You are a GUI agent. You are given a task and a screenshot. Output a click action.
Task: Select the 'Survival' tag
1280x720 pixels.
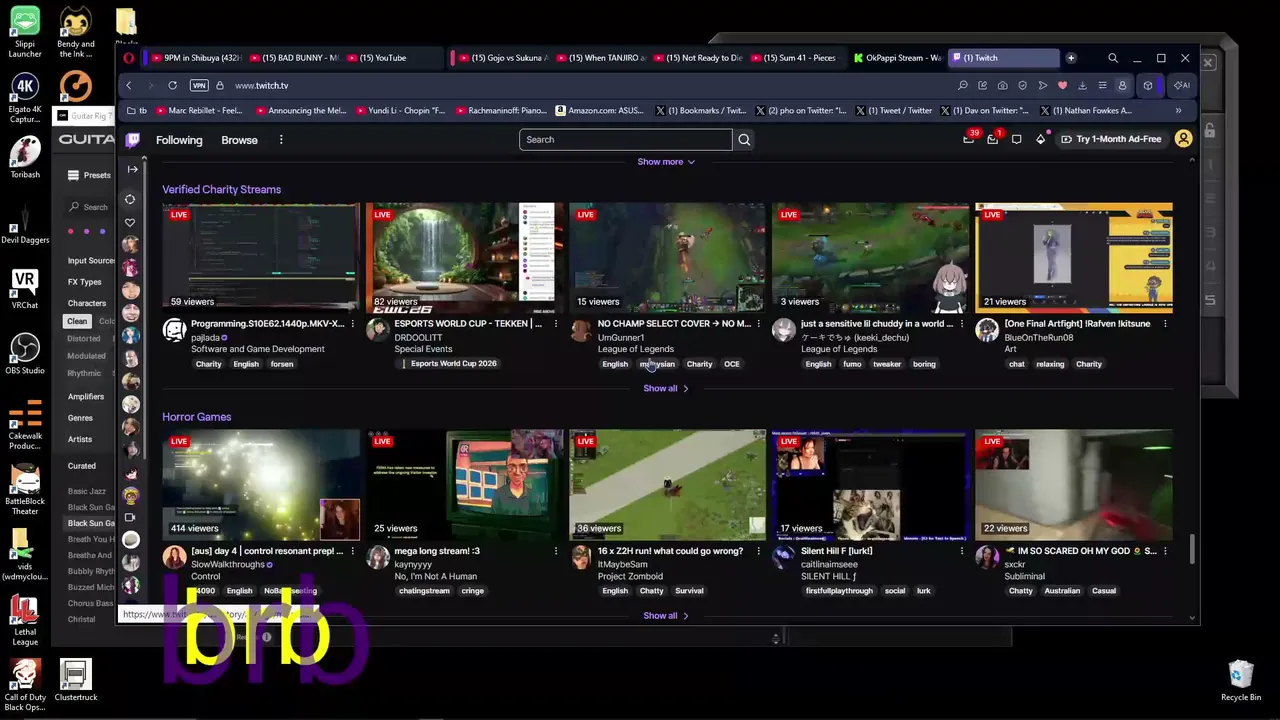coord(689,591)
